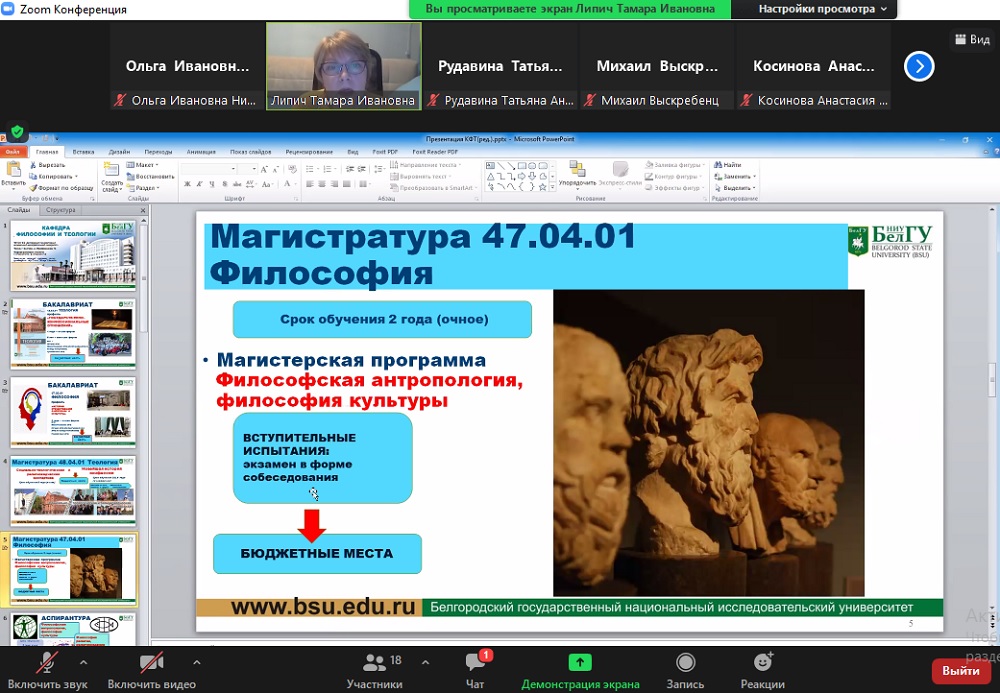Click the green shield encryption icon
Image resolution: width=1000 pixels, height=693 pixels.
[17, 131]
